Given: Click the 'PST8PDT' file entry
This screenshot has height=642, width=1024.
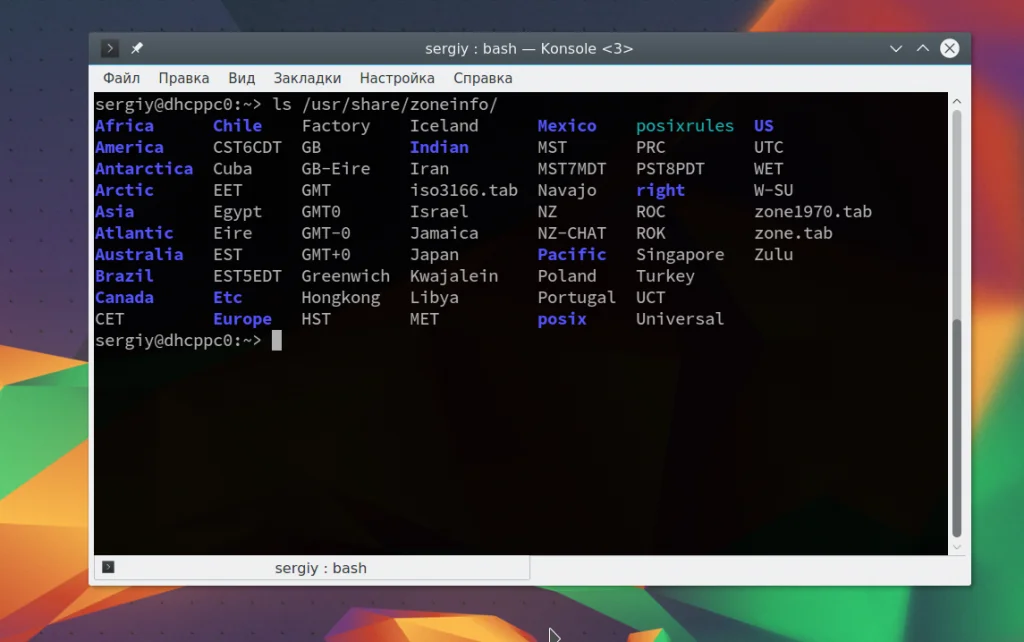Looking at the screenshot, I should [x=671, y=169].
